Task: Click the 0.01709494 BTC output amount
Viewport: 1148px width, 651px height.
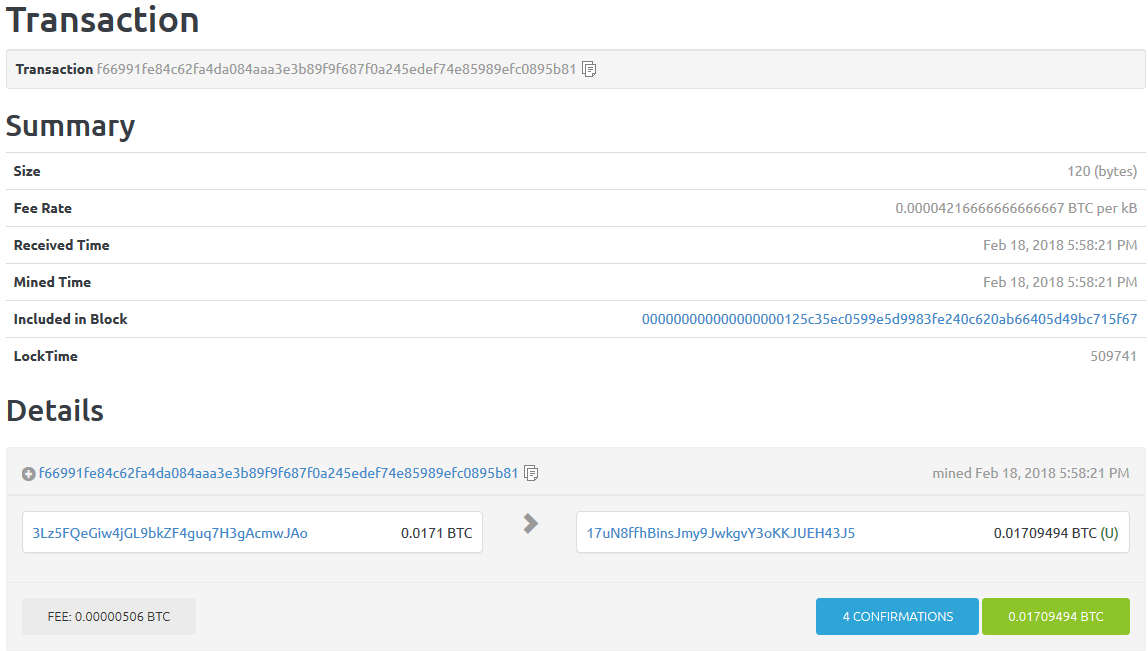Action: point(1045,533)
